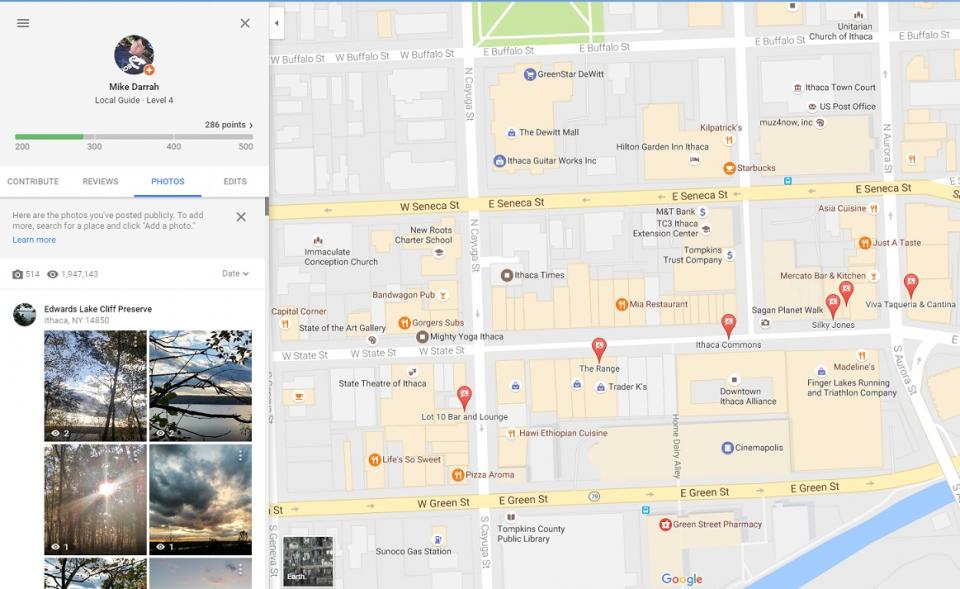Image resolution: width=960 pixels, height=589 pixels.
Task: Click the bus stop icon on E Green St
Action: point(645,510)
